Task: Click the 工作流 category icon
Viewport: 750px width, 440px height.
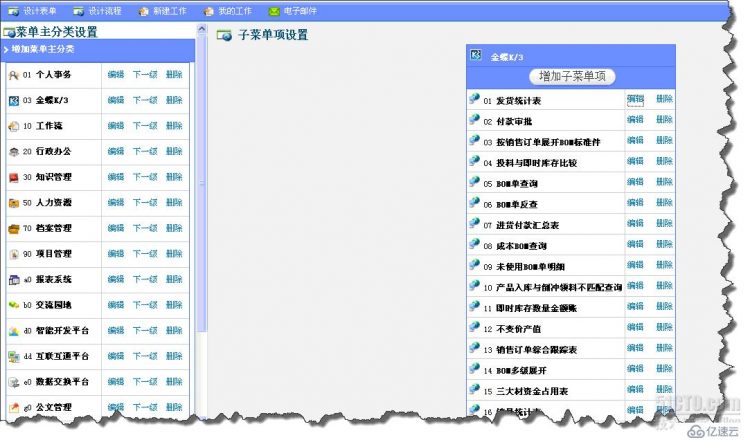Action: (x=14, y=126)
